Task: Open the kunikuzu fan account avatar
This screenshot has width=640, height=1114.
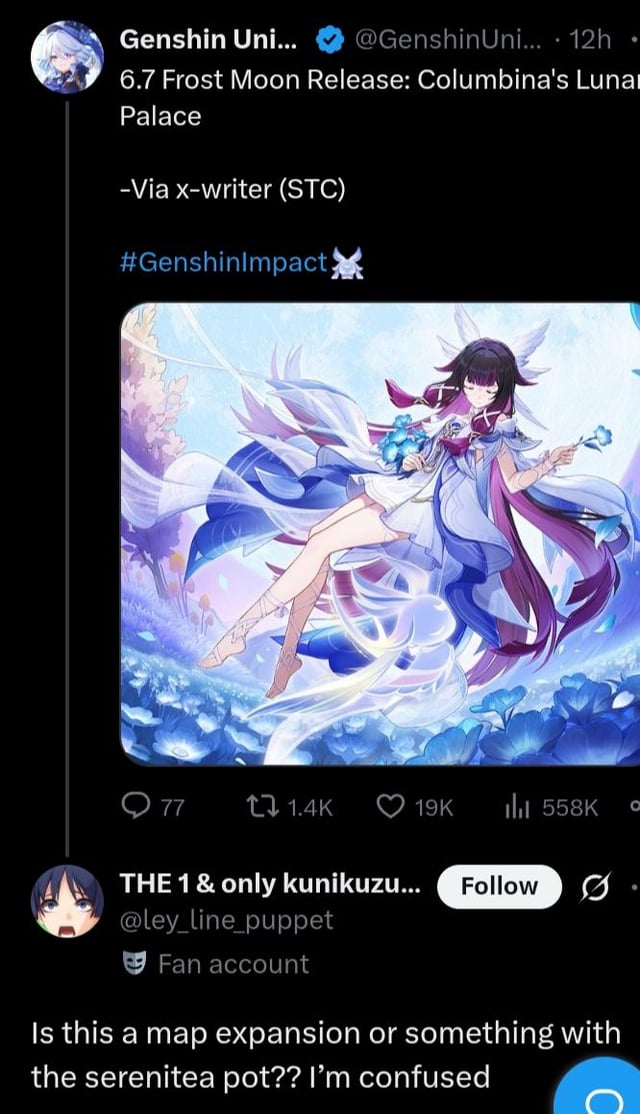Action: pyautogui.click(x=67, y=902)
